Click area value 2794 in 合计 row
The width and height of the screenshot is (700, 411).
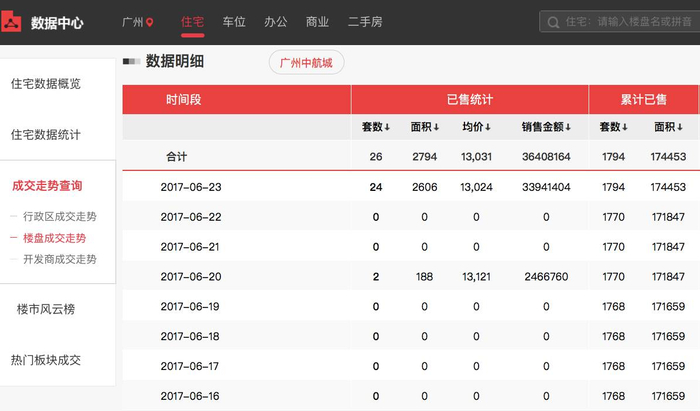425,157
